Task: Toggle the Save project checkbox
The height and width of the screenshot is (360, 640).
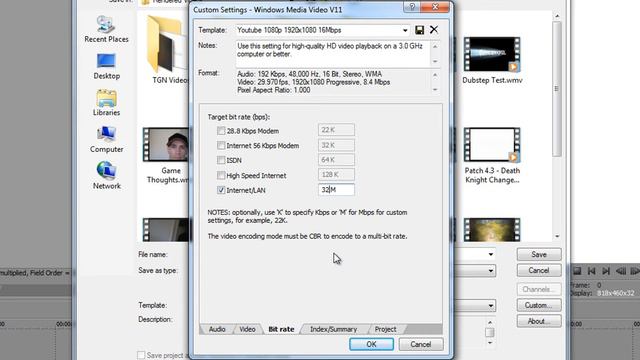Action: coord(141,355)
